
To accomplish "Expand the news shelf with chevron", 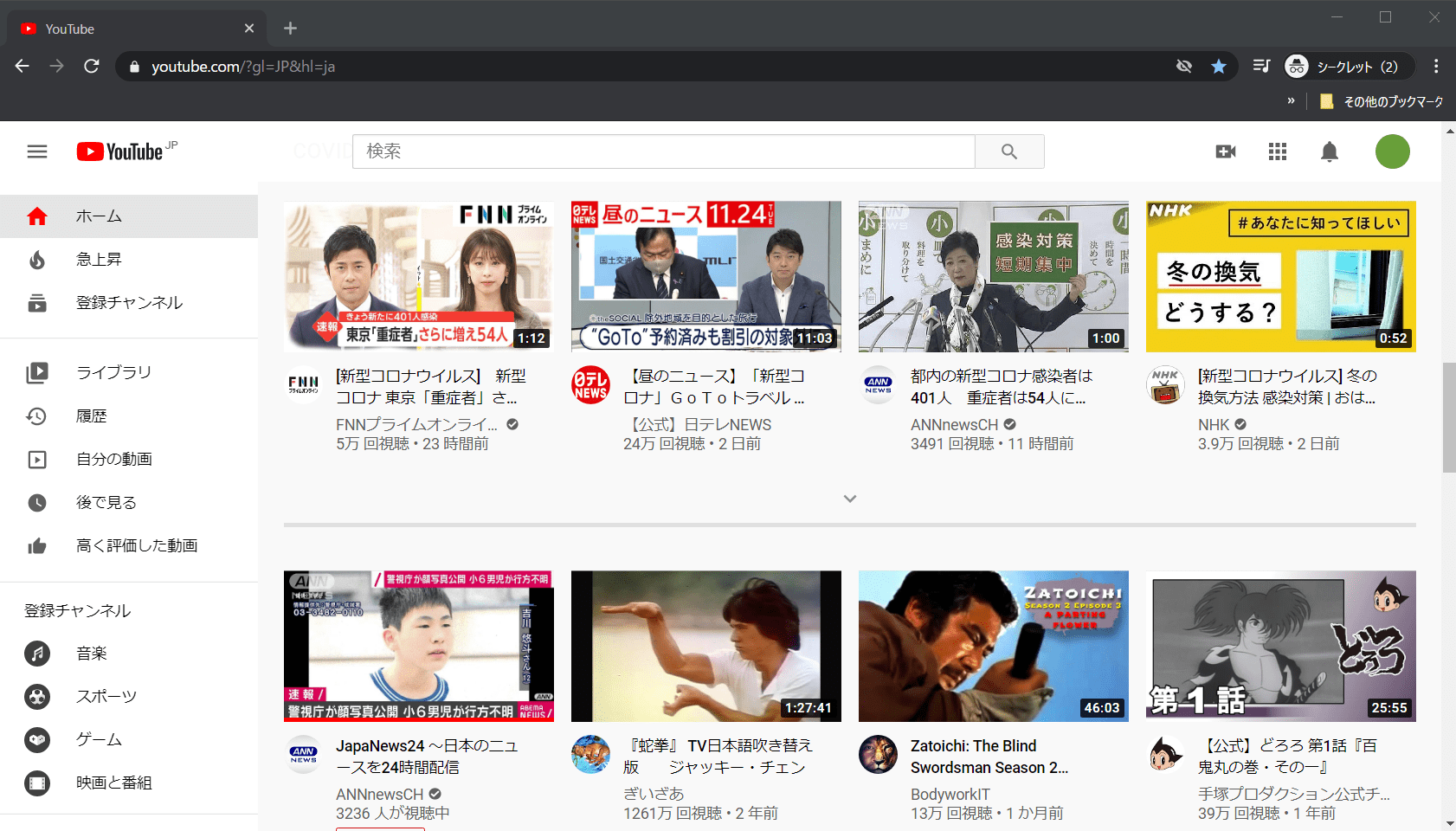I will coord(850,499).
